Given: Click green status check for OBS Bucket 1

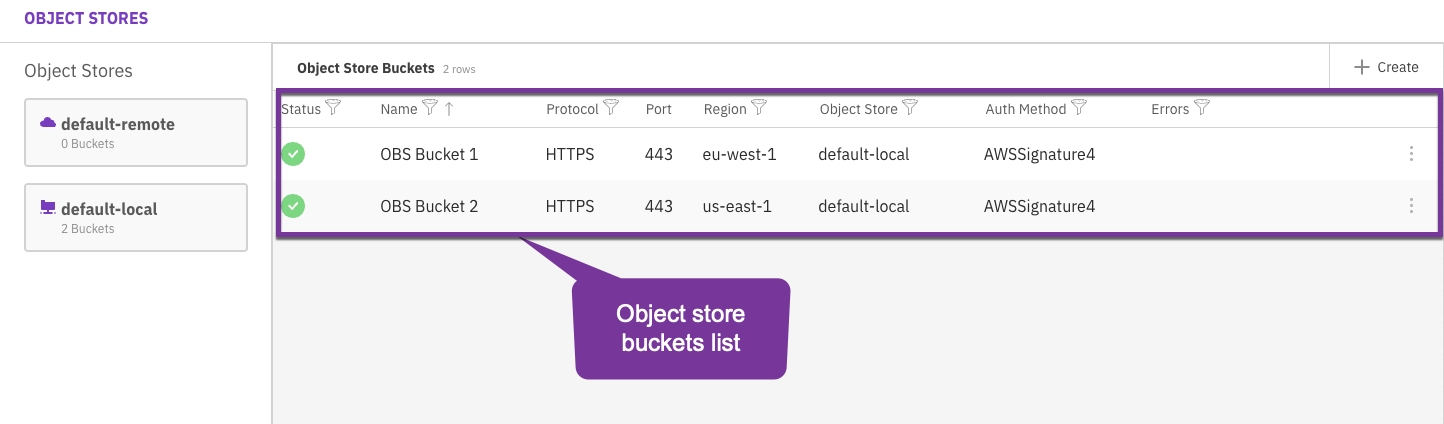Looking at the screenshot, I should tap(293, 154).
